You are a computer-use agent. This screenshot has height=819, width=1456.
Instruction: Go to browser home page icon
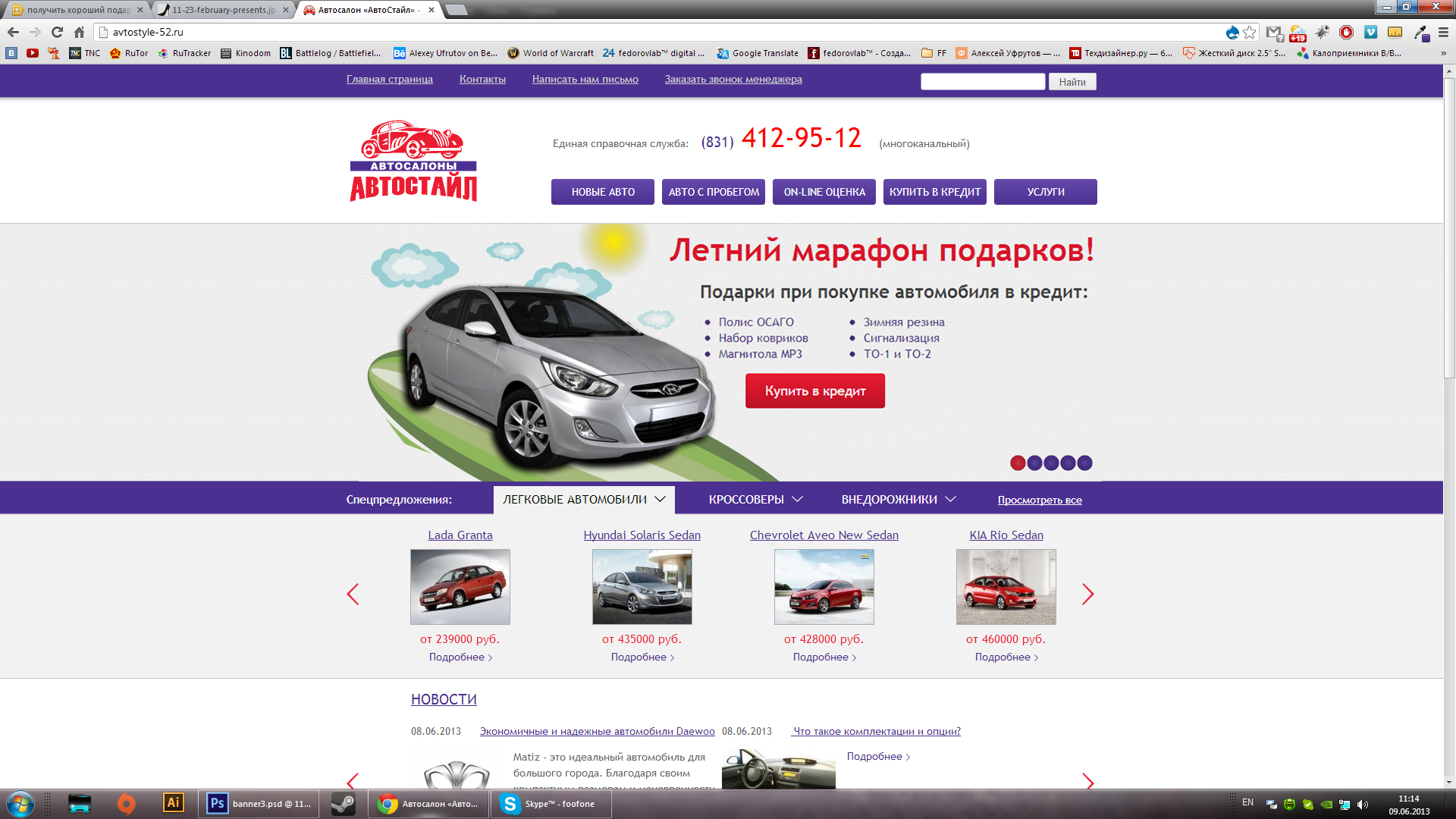(x=79, y=32)
